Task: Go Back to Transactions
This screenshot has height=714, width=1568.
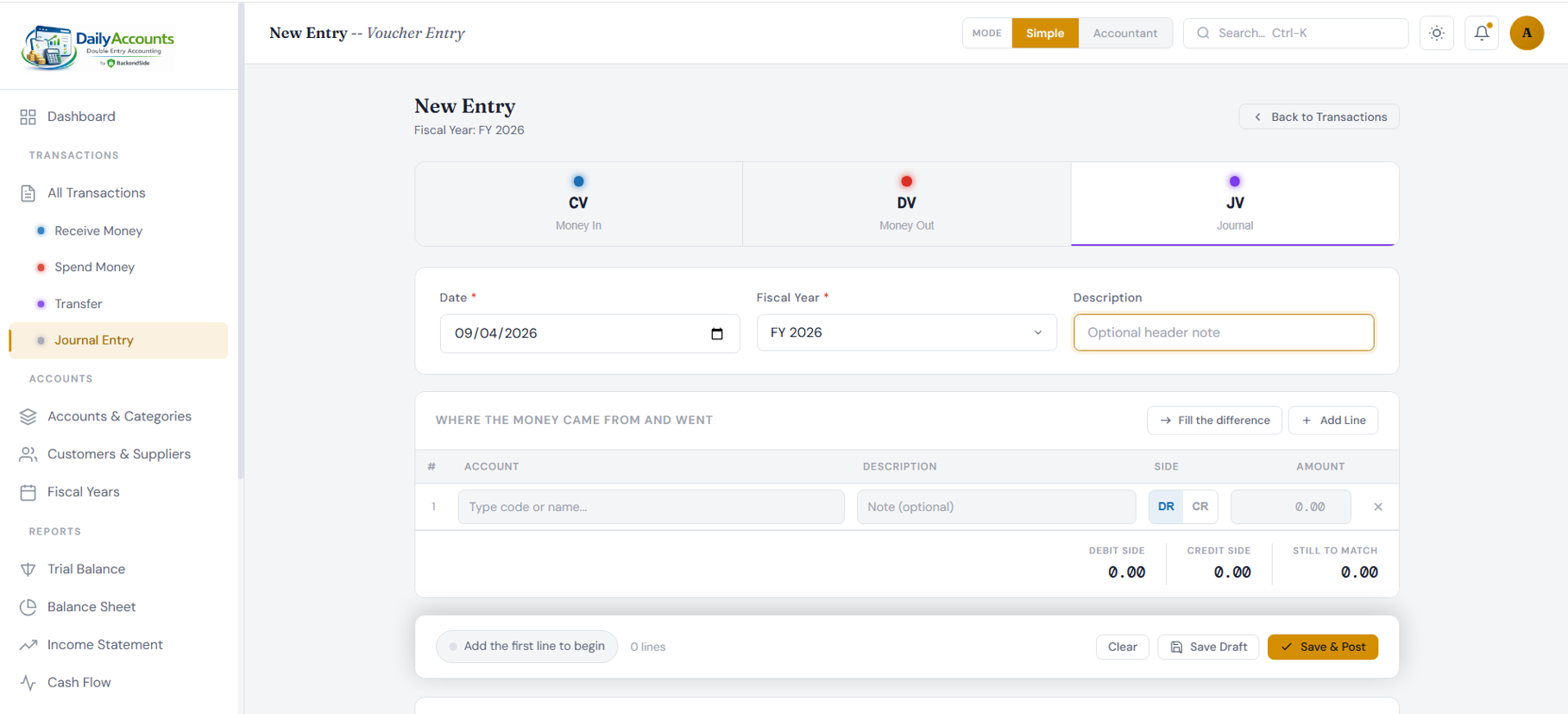Action: (x=1319, y=117)
